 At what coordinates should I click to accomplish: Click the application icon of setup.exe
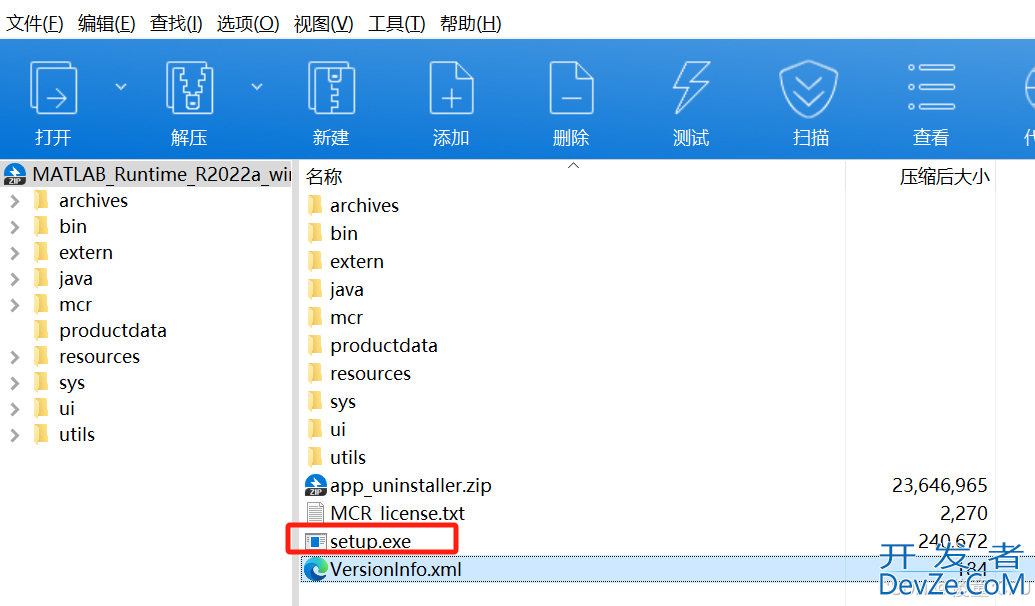tap(316, 542)
